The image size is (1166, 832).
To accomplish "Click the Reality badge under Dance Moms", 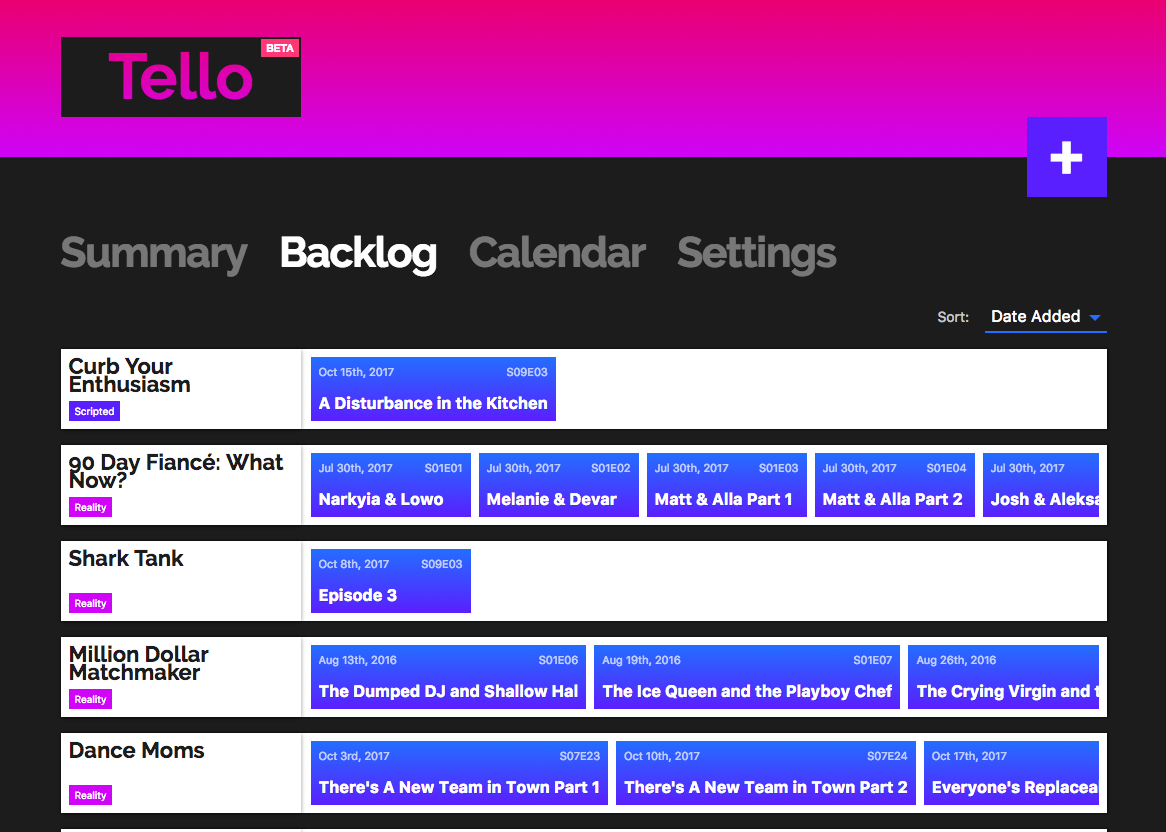I will click(90, 795).
